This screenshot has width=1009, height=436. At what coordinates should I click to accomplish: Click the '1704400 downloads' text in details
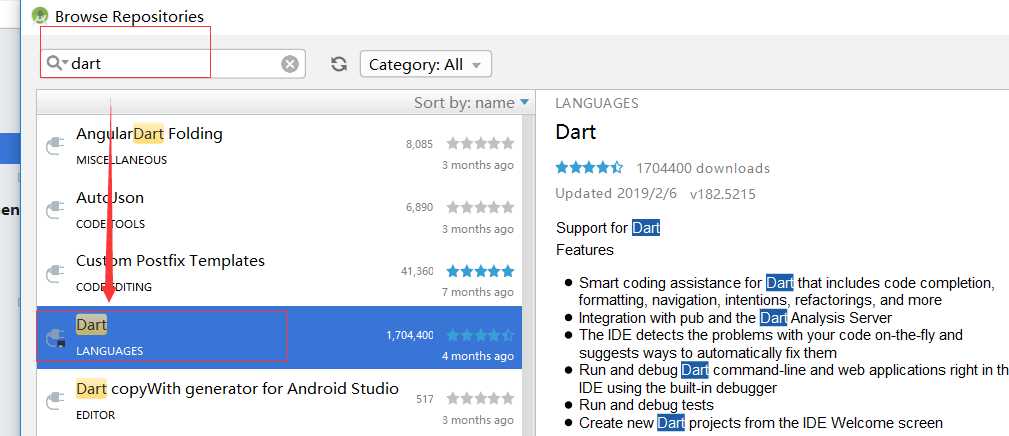tap(703, 168)
